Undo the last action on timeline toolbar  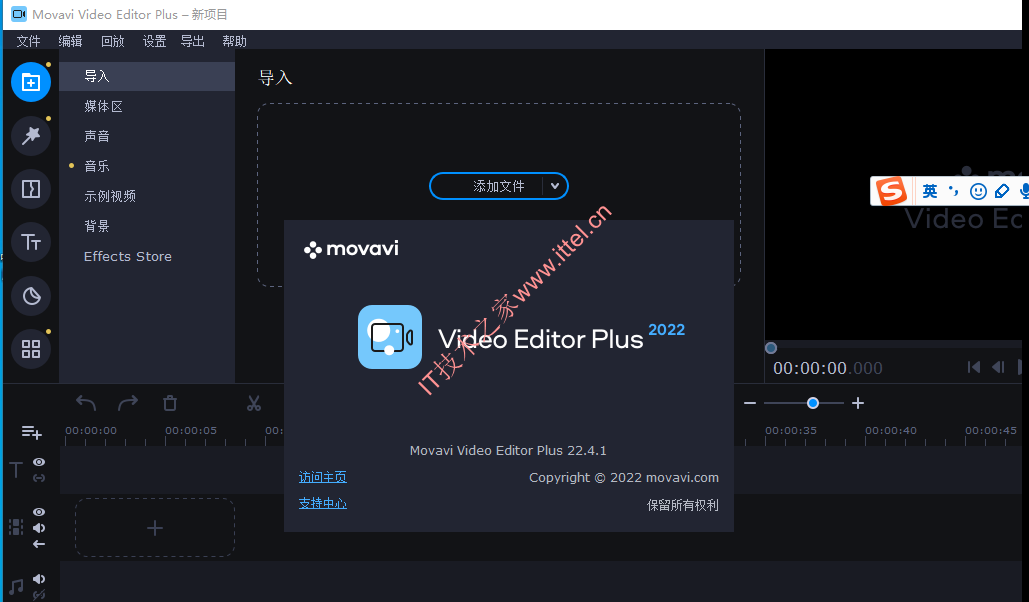coord(86,403)
